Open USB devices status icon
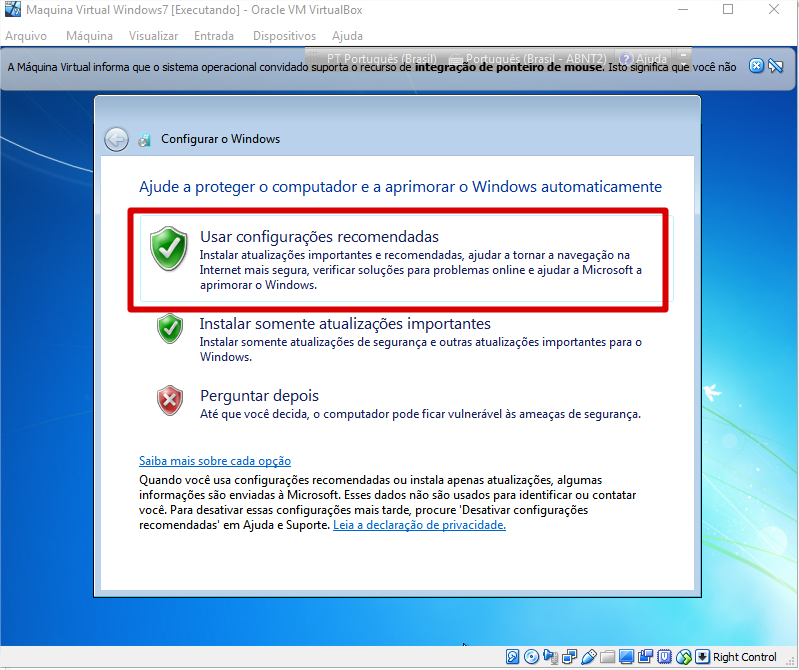The height and width of the screenshot is (670, 799). click(588, 657)
